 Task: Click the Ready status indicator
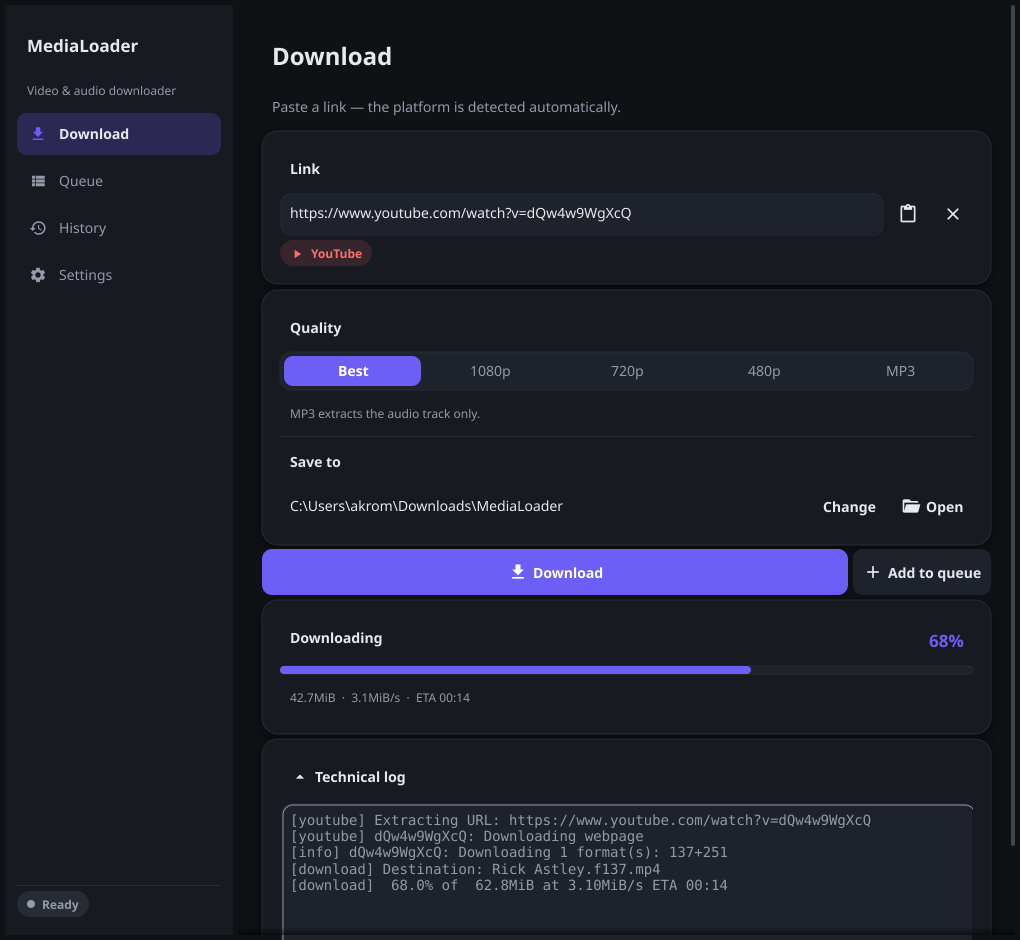53,904
